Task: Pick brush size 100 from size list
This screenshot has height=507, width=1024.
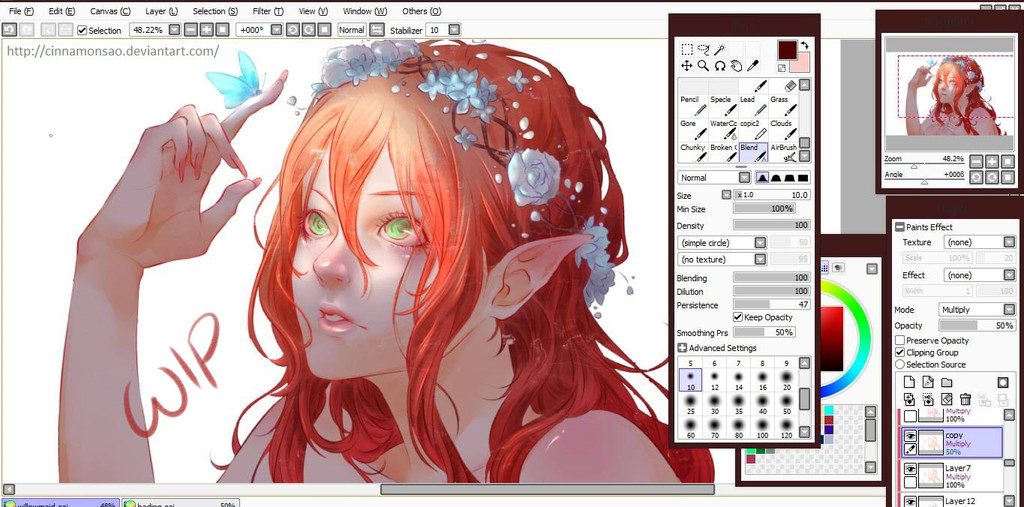Action: pos(761,427)
